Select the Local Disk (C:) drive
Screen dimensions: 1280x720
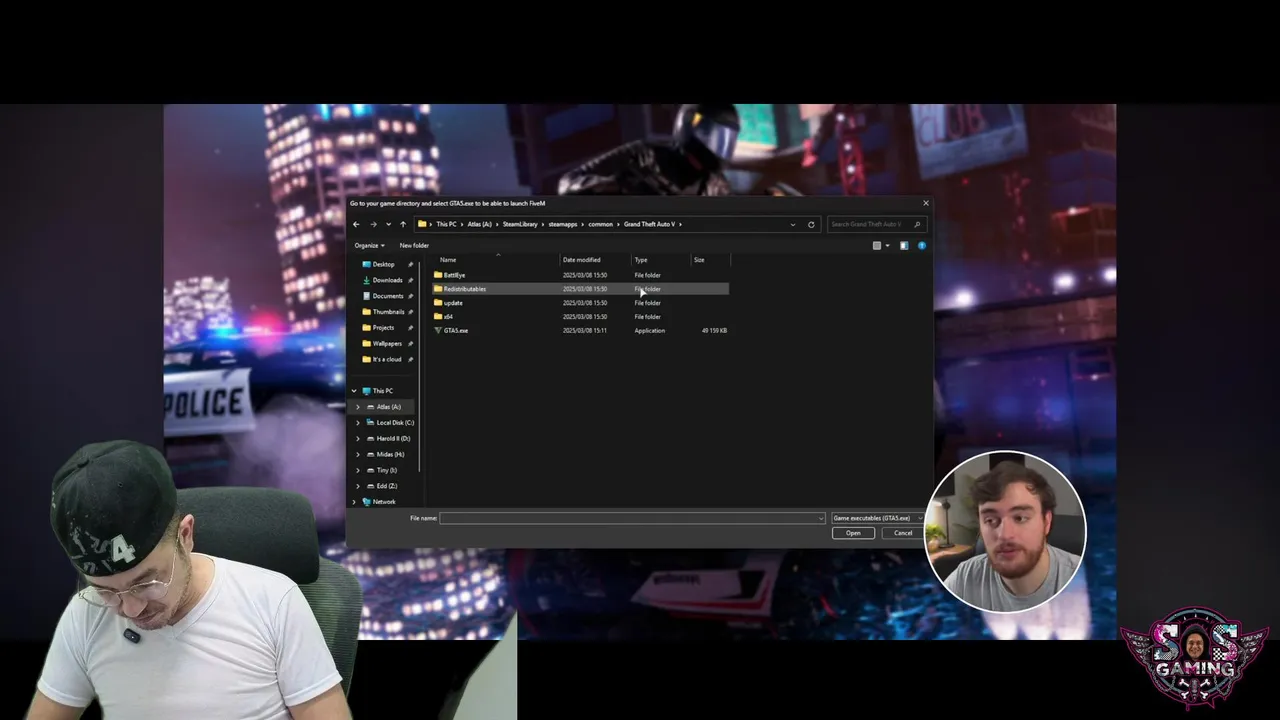[x=395, y=423]
